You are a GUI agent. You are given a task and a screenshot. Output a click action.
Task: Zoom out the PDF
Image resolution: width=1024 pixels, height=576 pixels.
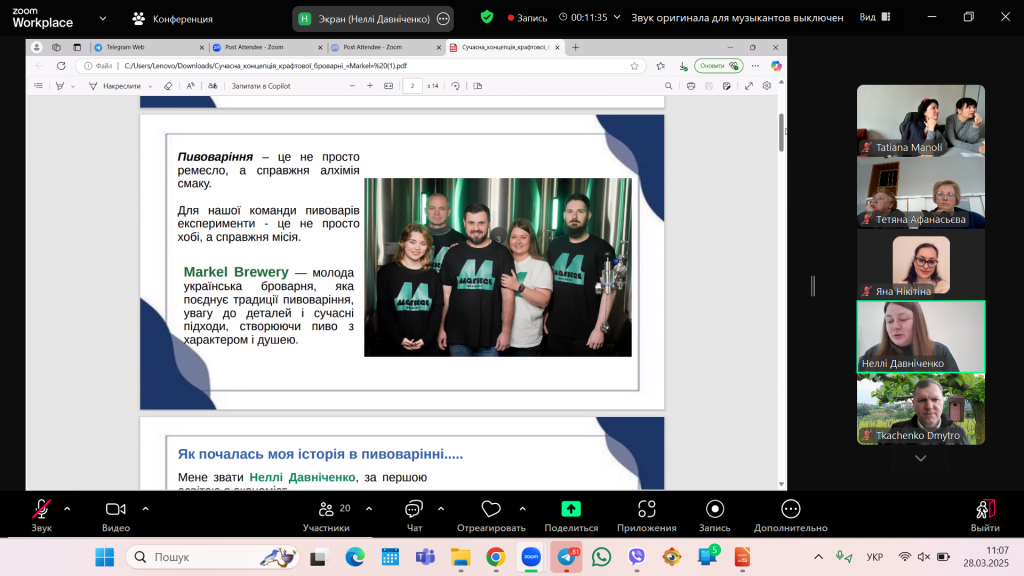[x=352, y=86]
